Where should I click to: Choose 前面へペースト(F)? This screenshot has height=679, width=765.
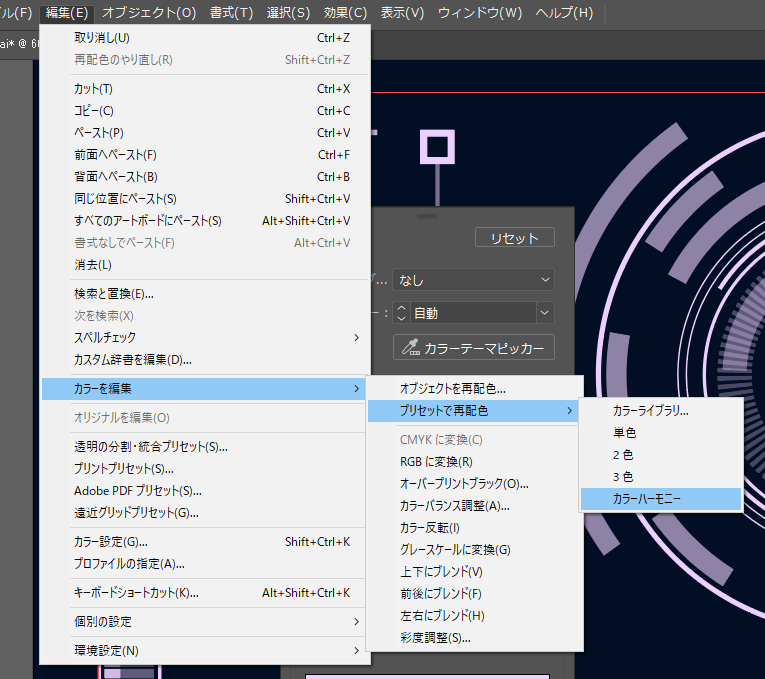click(205, 155)
